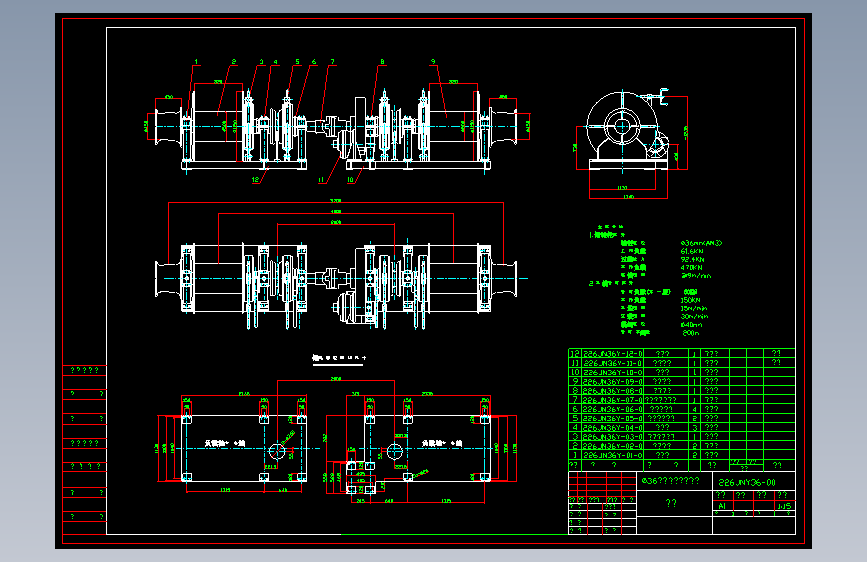867x562 pixels.
Task: Select part number 226JN36Y-09-0 in parts list
Action: [x=613, y=382]
